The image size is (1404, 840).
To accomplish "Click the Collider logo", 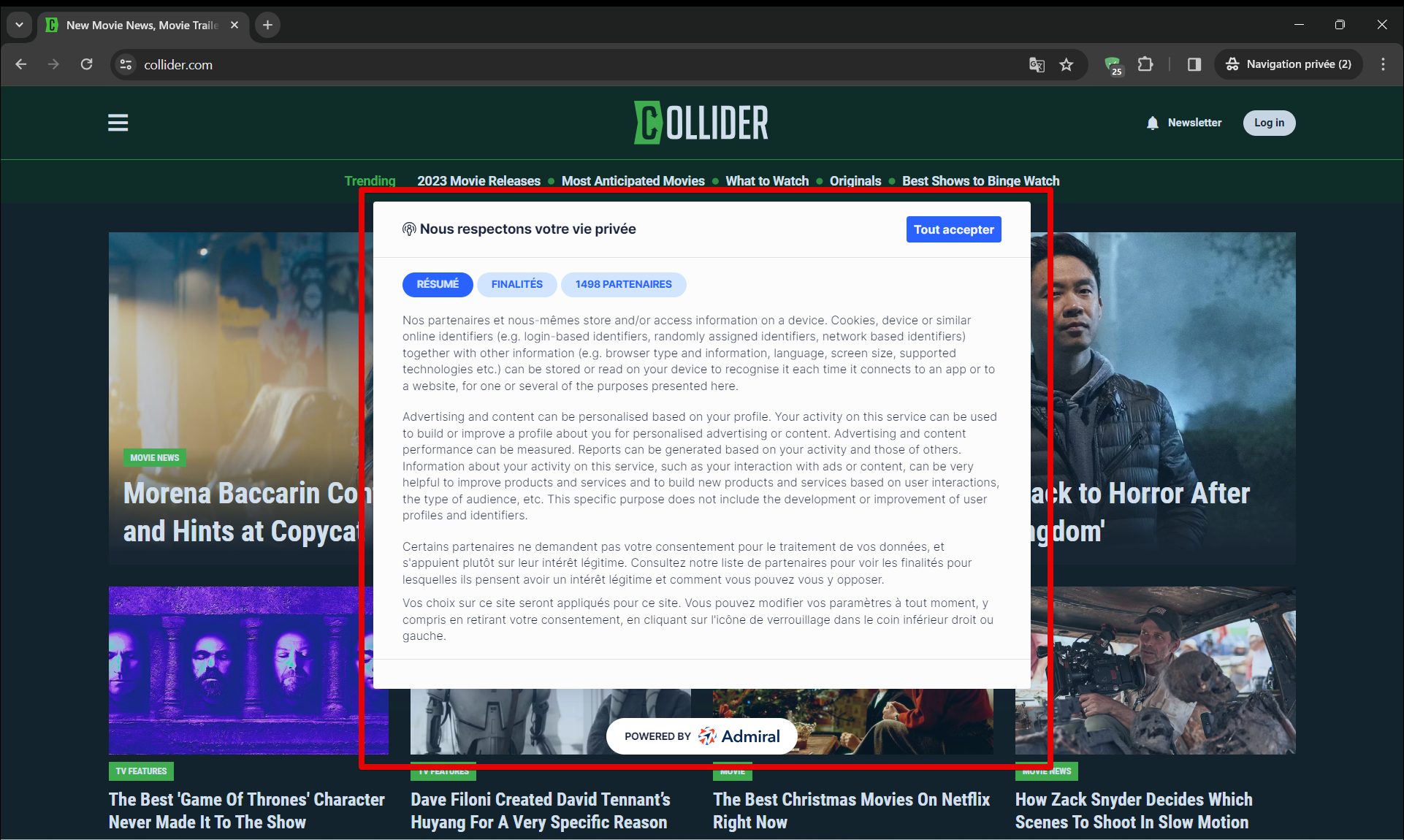I will 701,122.
